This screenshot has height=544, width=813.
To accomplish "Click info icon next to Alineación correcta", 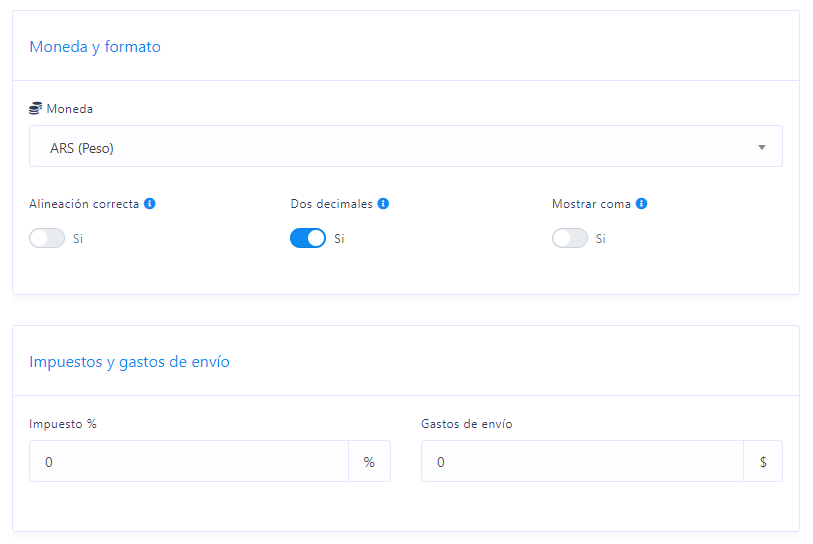I will [150, 203].
